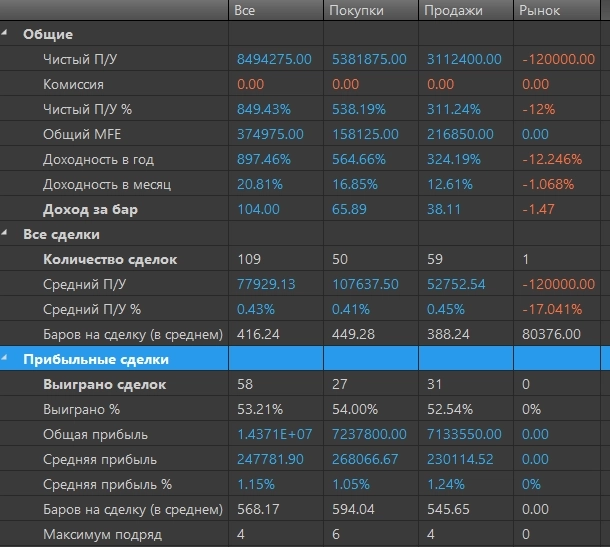This screenshot has height=547, width=610.
Task: Select the Комиссия row label
Action: click(x=73, y=85)
